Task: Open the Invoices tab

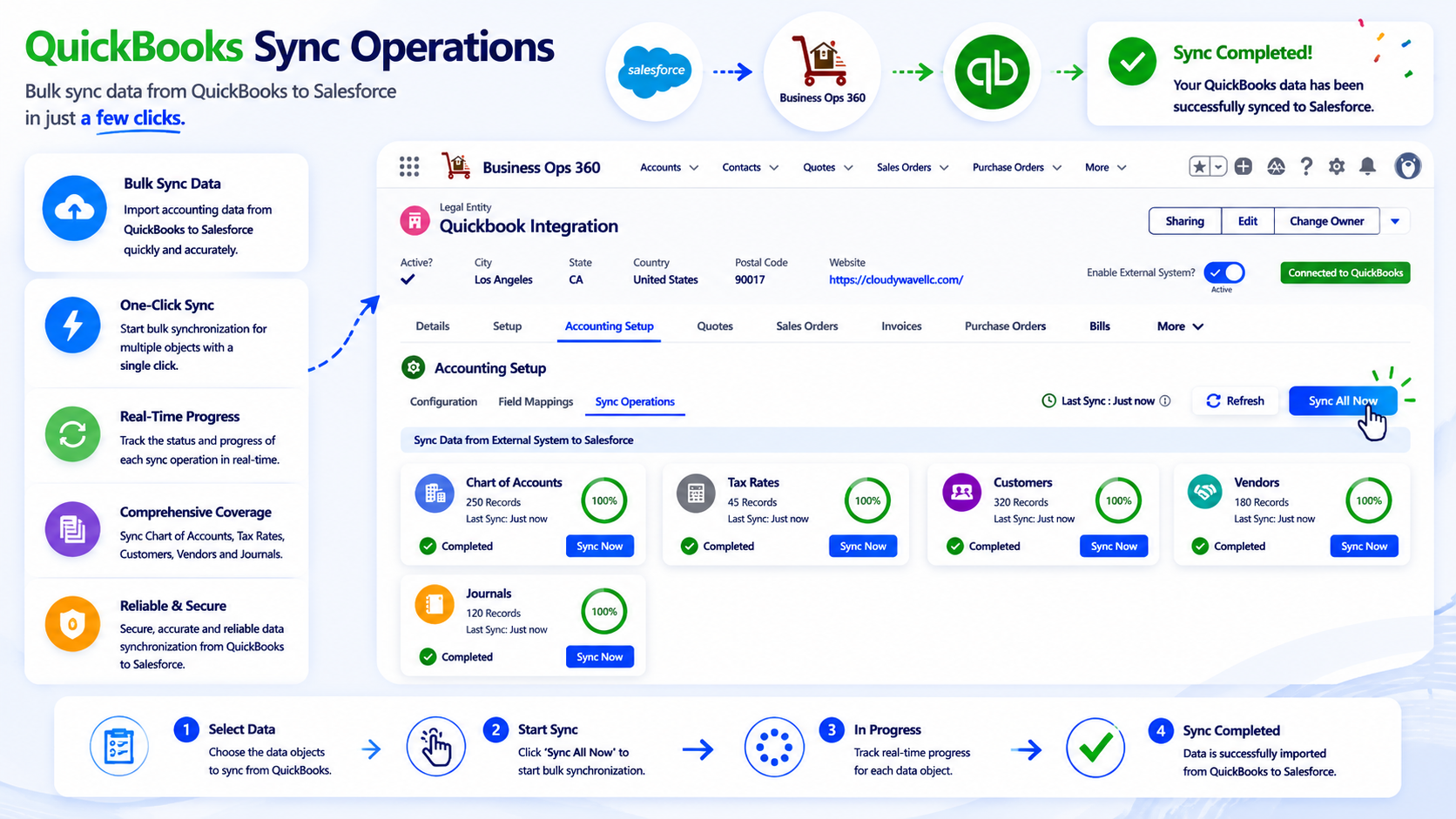Action: tap(901, 326)
